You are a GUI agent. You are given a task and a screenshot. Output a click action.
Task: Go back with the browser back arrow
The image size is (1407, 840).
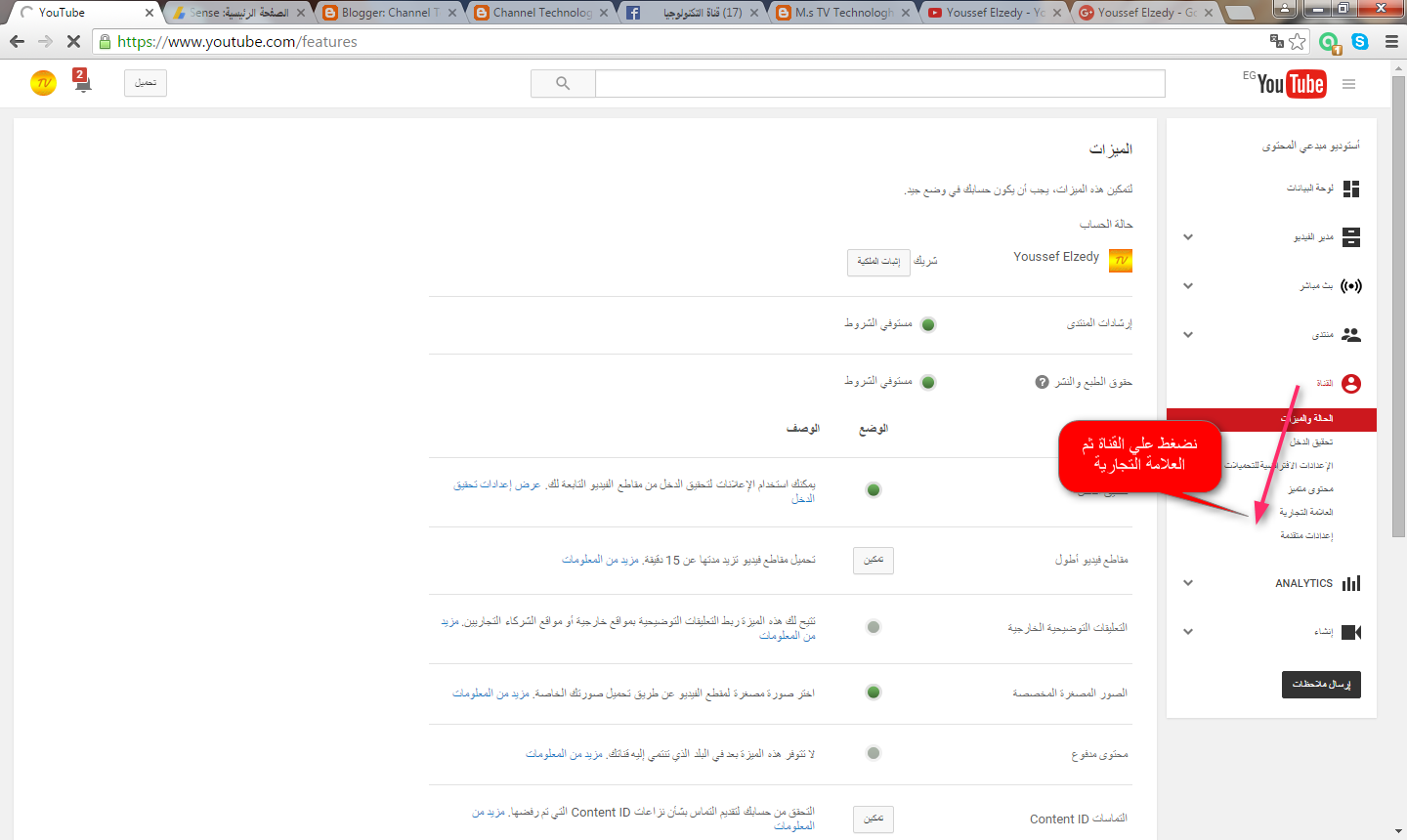(x=17, y=42)
